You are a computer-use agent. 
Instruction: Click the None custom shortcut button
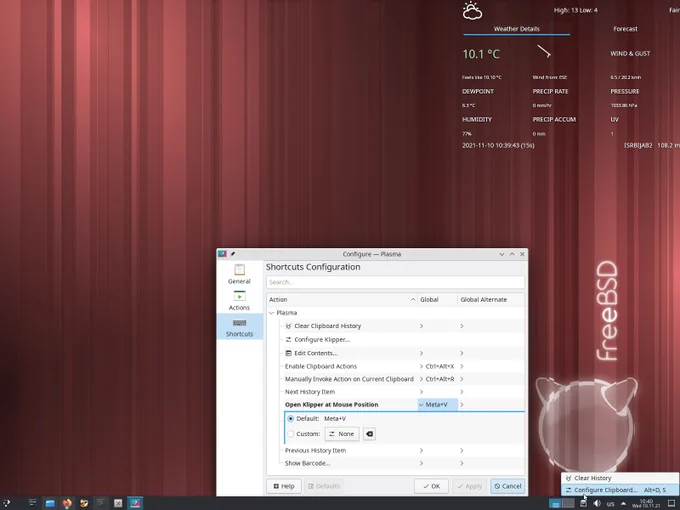coord(342,434)
